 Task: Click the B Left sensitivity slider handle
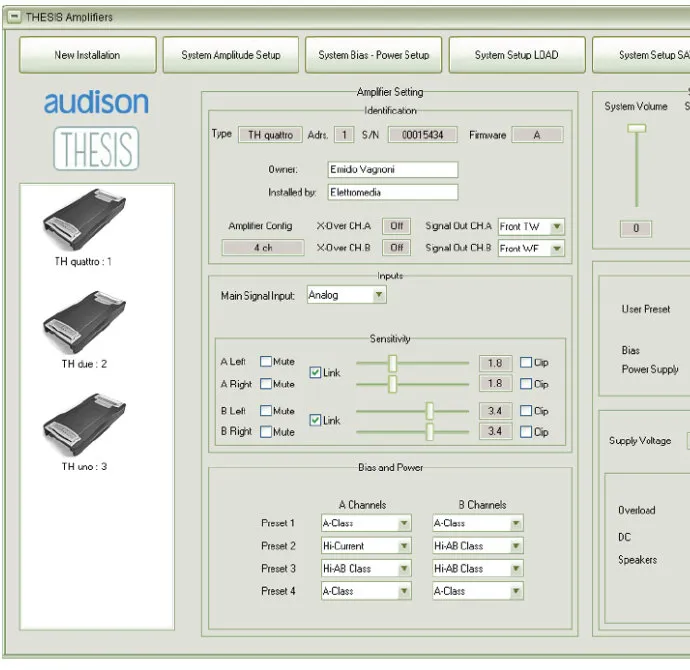(429, 411)
